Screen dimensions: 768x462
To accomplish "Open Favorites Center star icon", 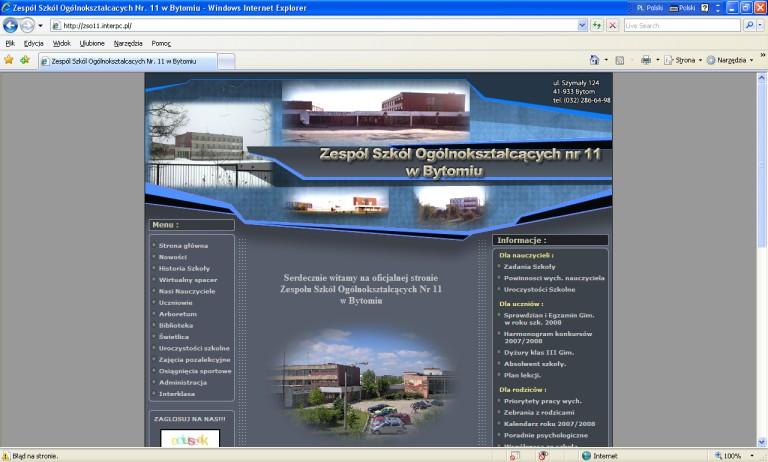I will point(9,60).
